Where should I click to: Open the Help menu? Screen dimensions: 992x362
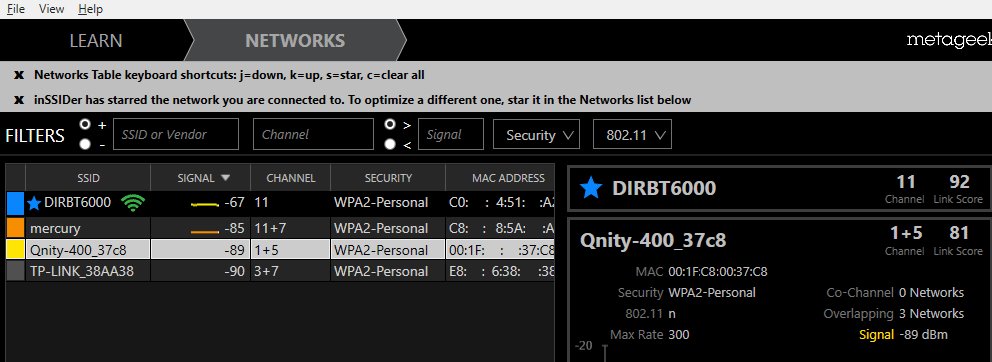tap(90, 9)
